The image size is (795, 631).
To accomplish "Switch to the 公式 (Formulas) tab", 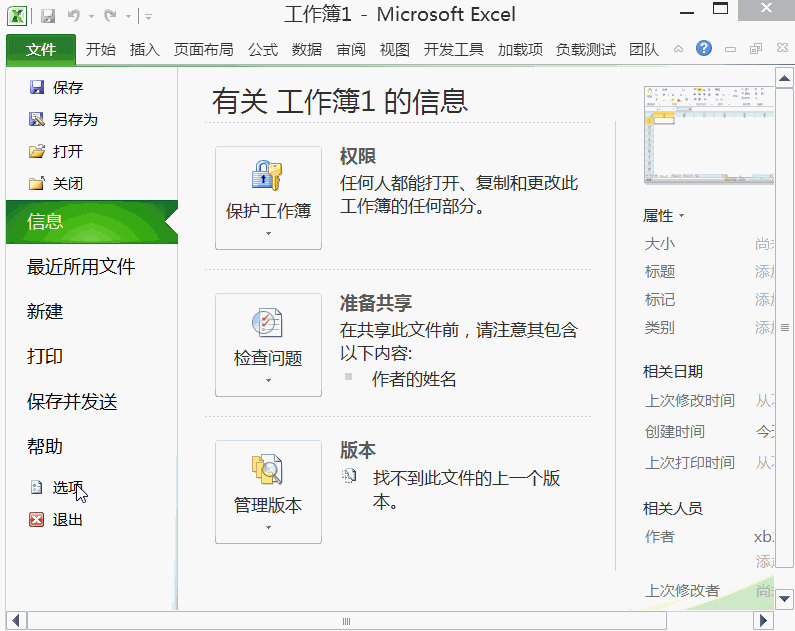I will click(263, 50).
